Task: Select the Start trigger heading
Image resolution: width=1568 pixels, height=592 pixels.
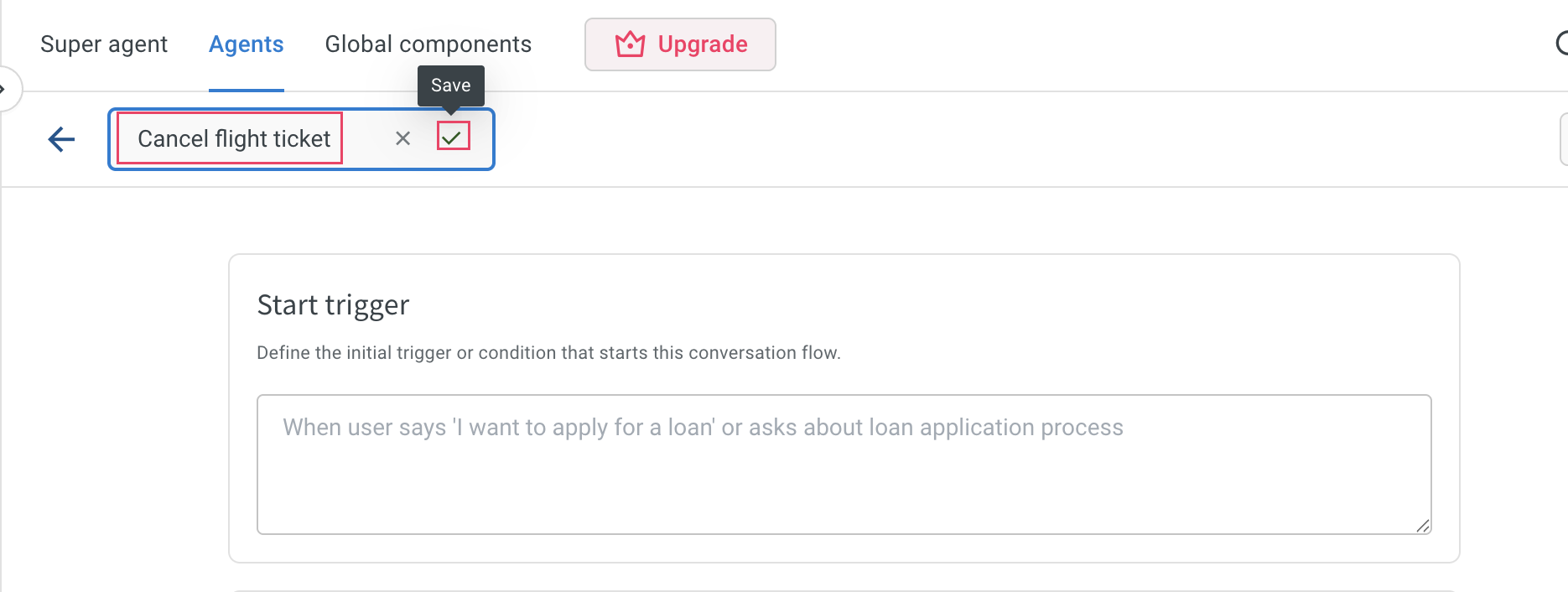Action: coord(333,304)
